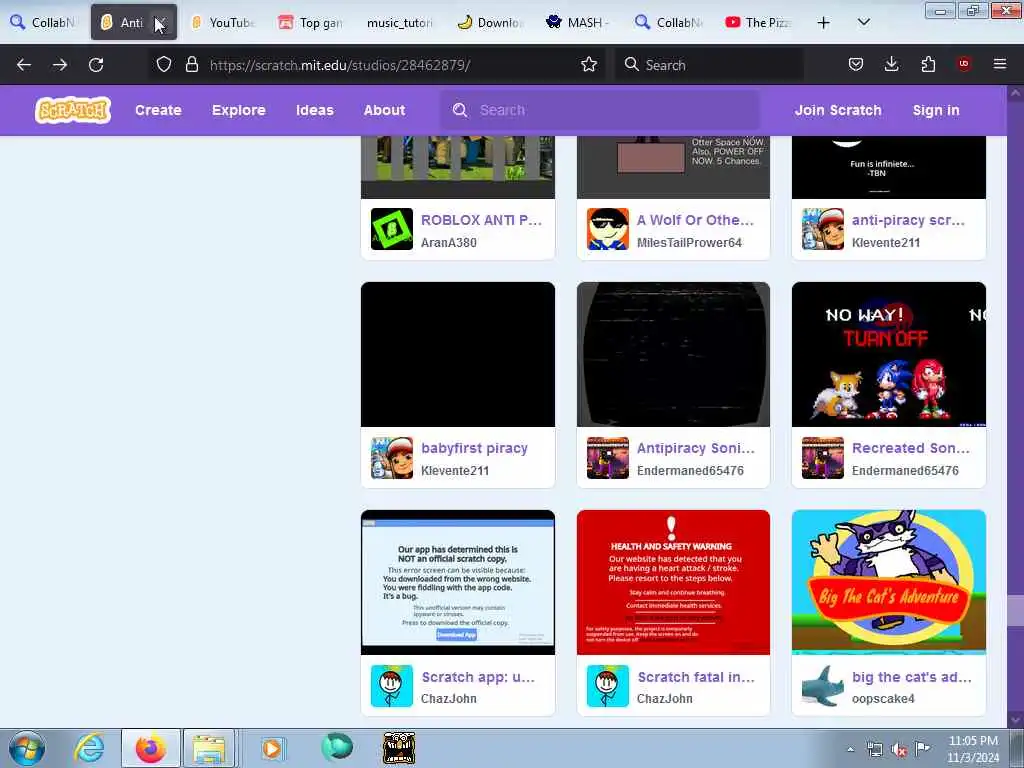
Task: Open the Antipiracy Soni... project link
Action: tap(696, 448)
